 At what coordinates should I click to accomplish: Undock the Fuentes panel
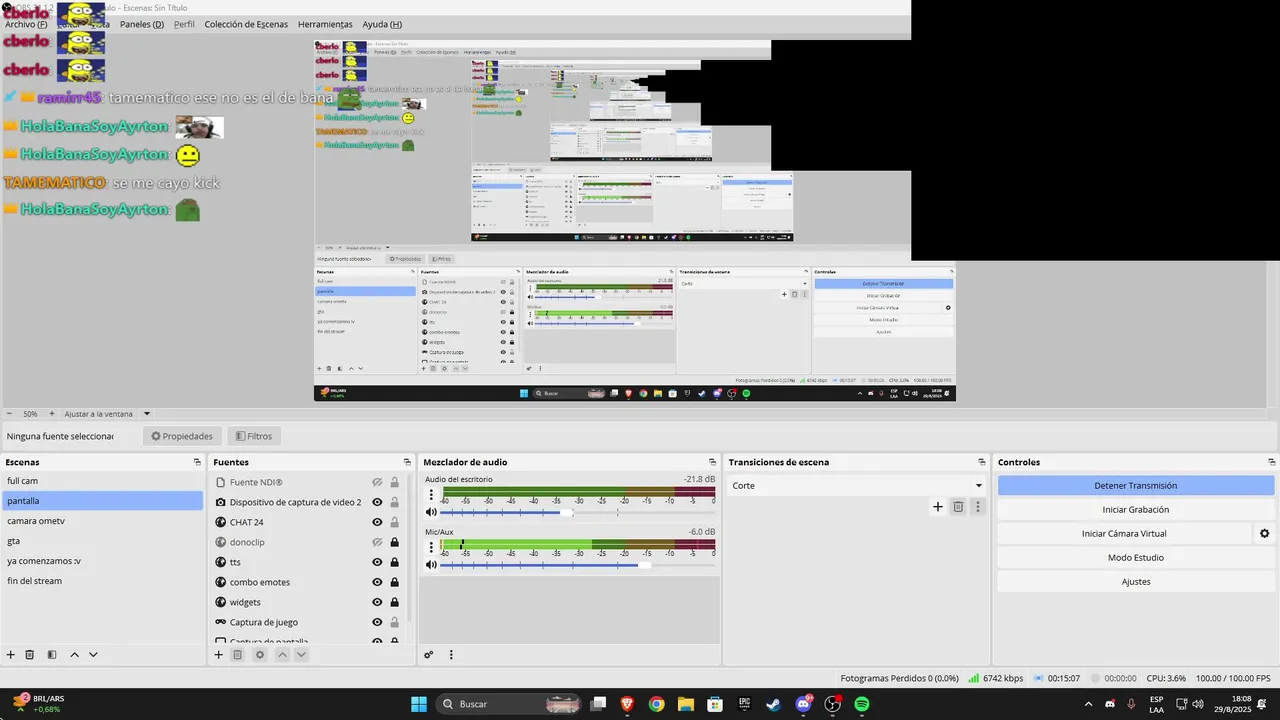407,462
